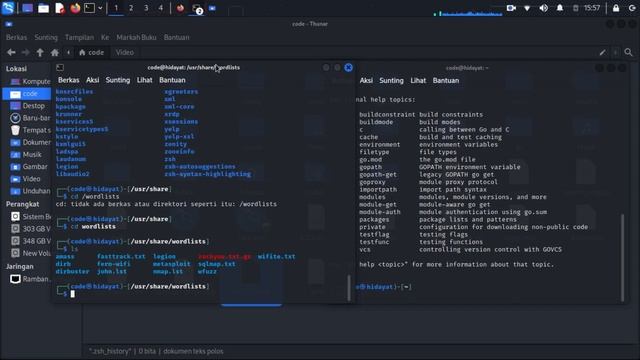Open 'Baru-bar' recent in sidebar
Image resolution: width=640 pixels, height=360 pixels.
(27, 118)
